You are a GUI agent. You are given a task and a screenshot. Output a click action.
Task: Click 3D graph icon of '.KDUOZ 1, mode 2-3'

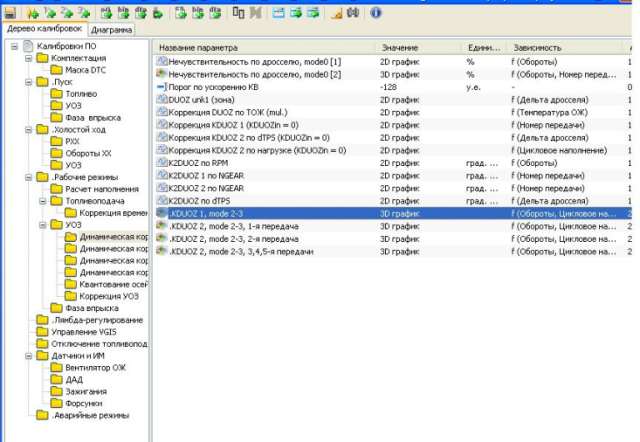(162, 213)
